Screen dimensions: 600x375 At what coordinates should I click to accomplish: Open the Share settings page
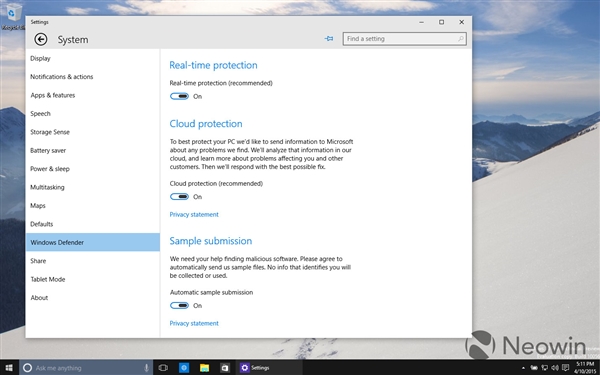93,261
